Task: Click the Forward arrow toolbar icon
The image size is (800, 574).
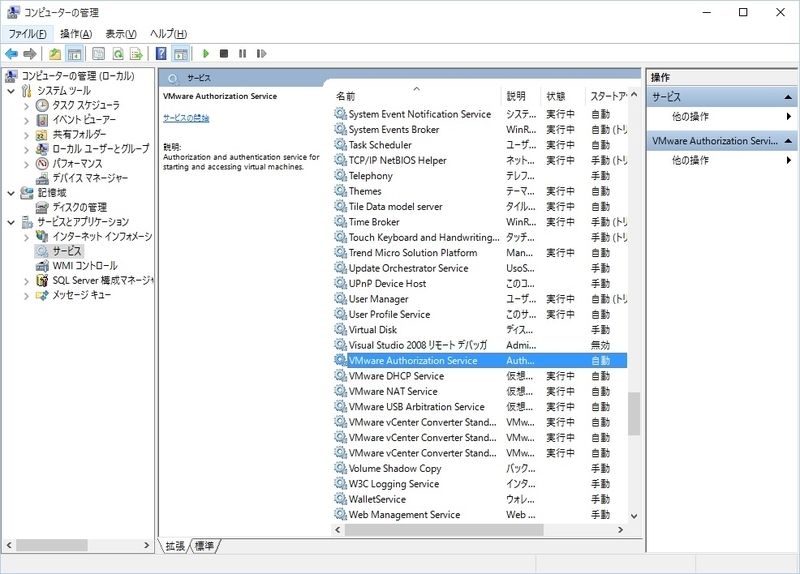Action: pos(30,54)
